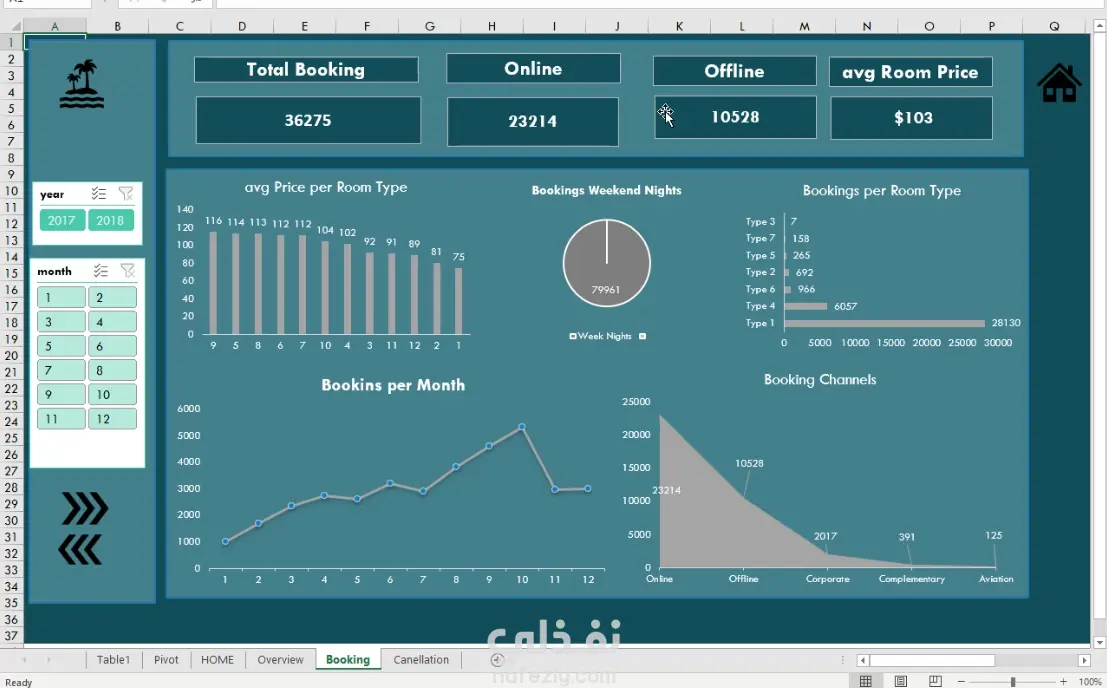The height and width of the screenshot is (688, 1107).
Task: Select month 8 in slicer
Action: (112, 370)
